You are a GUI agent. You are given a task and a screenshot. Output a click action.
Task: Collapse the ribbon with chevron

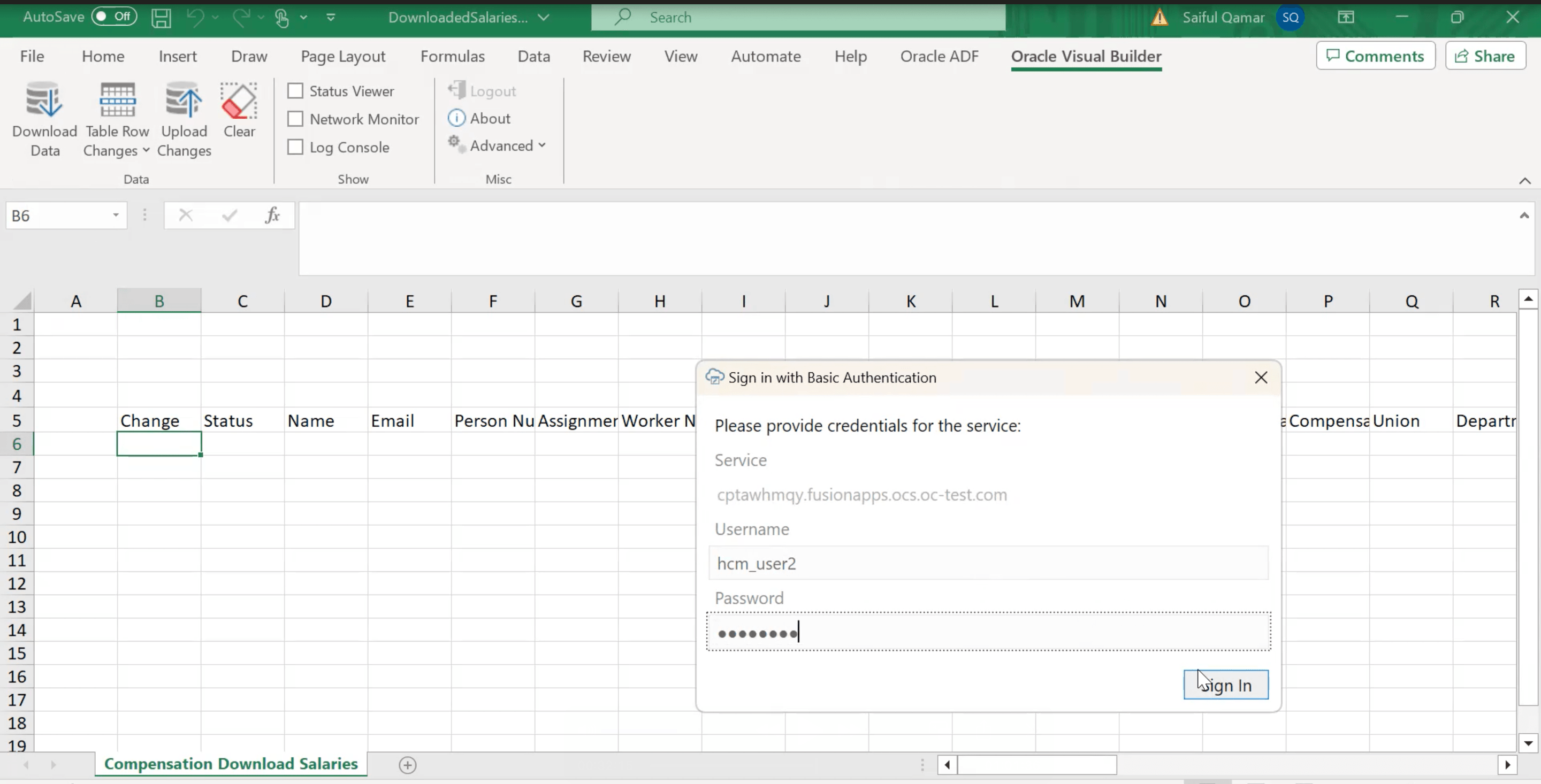pyautogui.click(x=1524, y=181)
